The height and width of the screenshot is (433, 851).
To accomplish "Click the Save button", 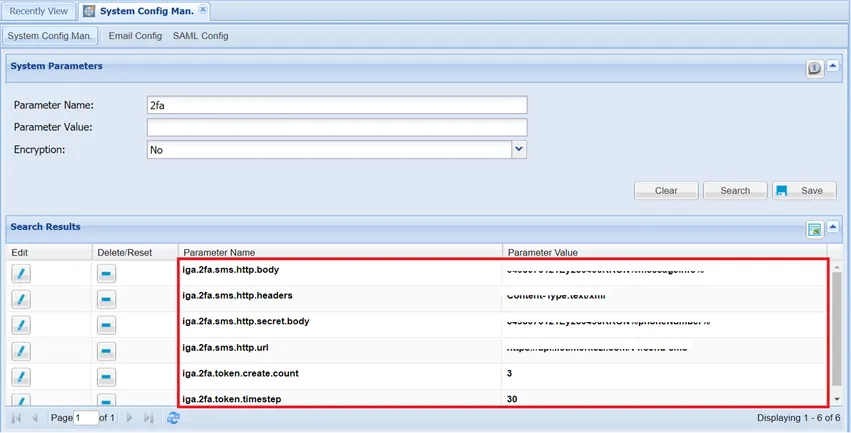I will pyautogui.click(x=804, y=190).
